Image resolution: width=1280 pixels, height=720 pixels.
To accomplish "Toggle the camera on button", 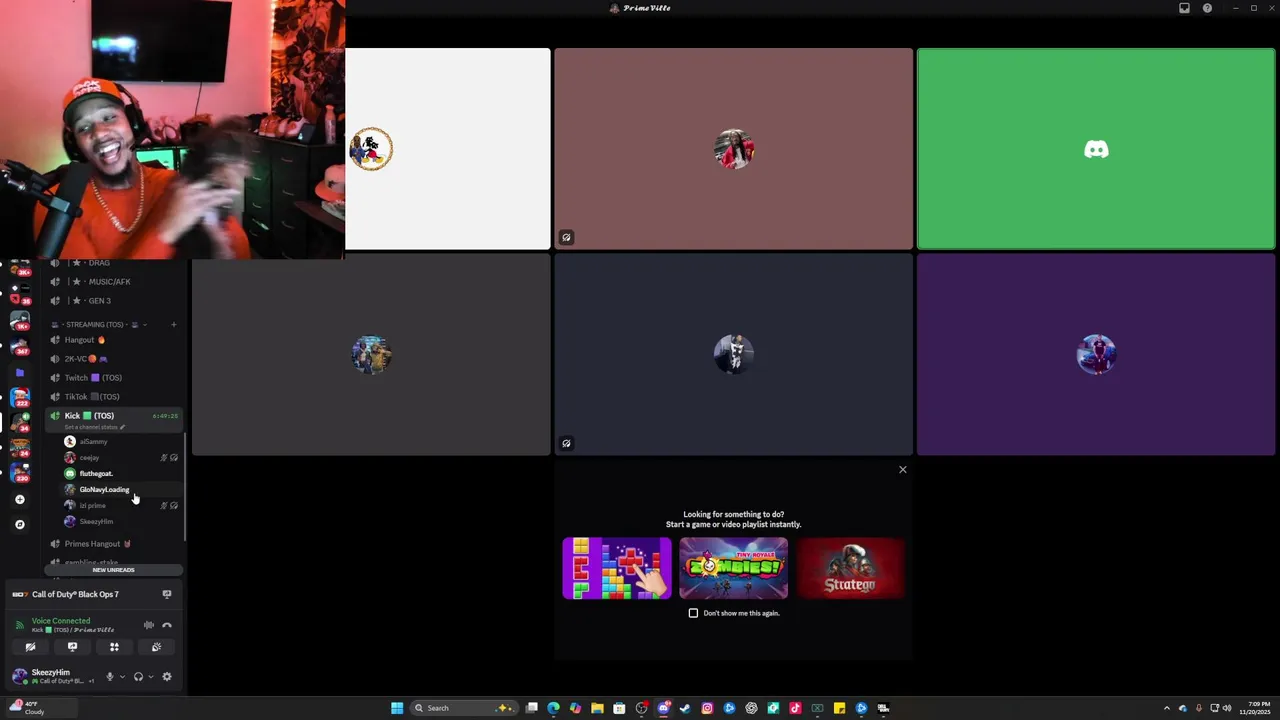I will (30, 647).
